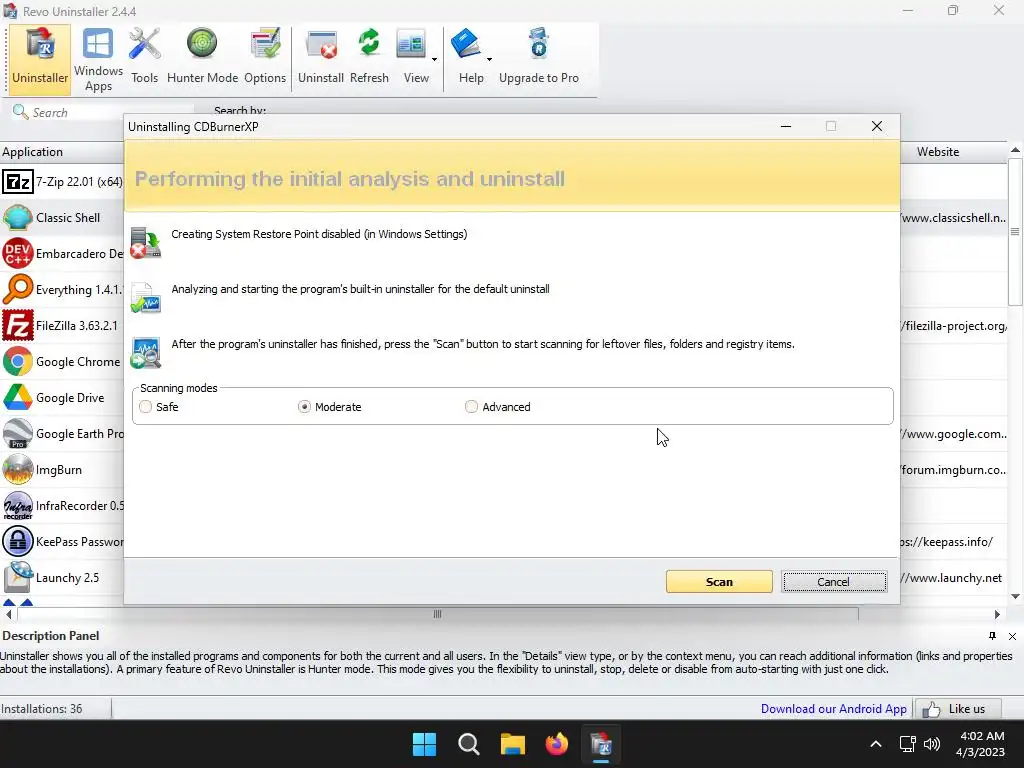The height and width of the screenshot is (768, 1024).
Task: Click the Uninstall toolbar icon
Action: pyautogui.click(x=321, y=58)
